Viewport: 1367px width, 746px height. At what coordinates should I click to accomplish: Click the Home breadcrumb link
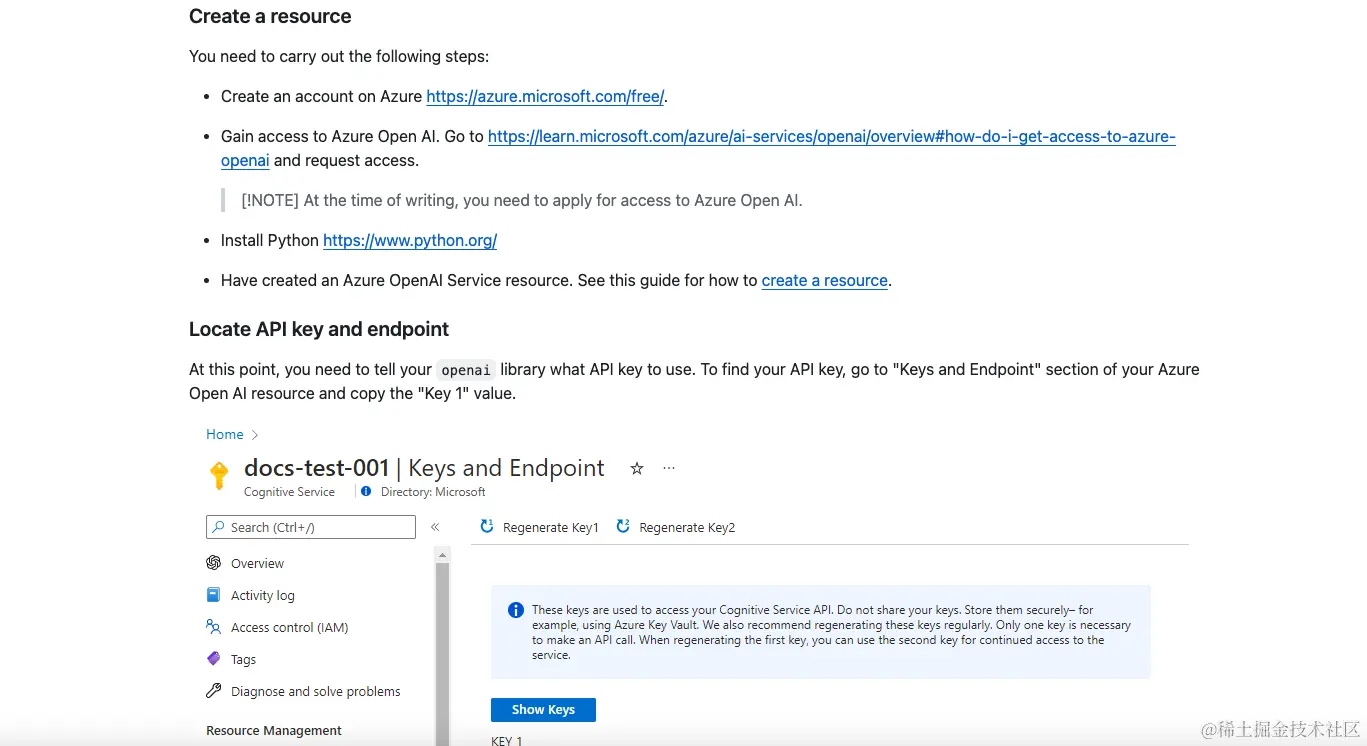pyautogui.click(x=225, y=434)
